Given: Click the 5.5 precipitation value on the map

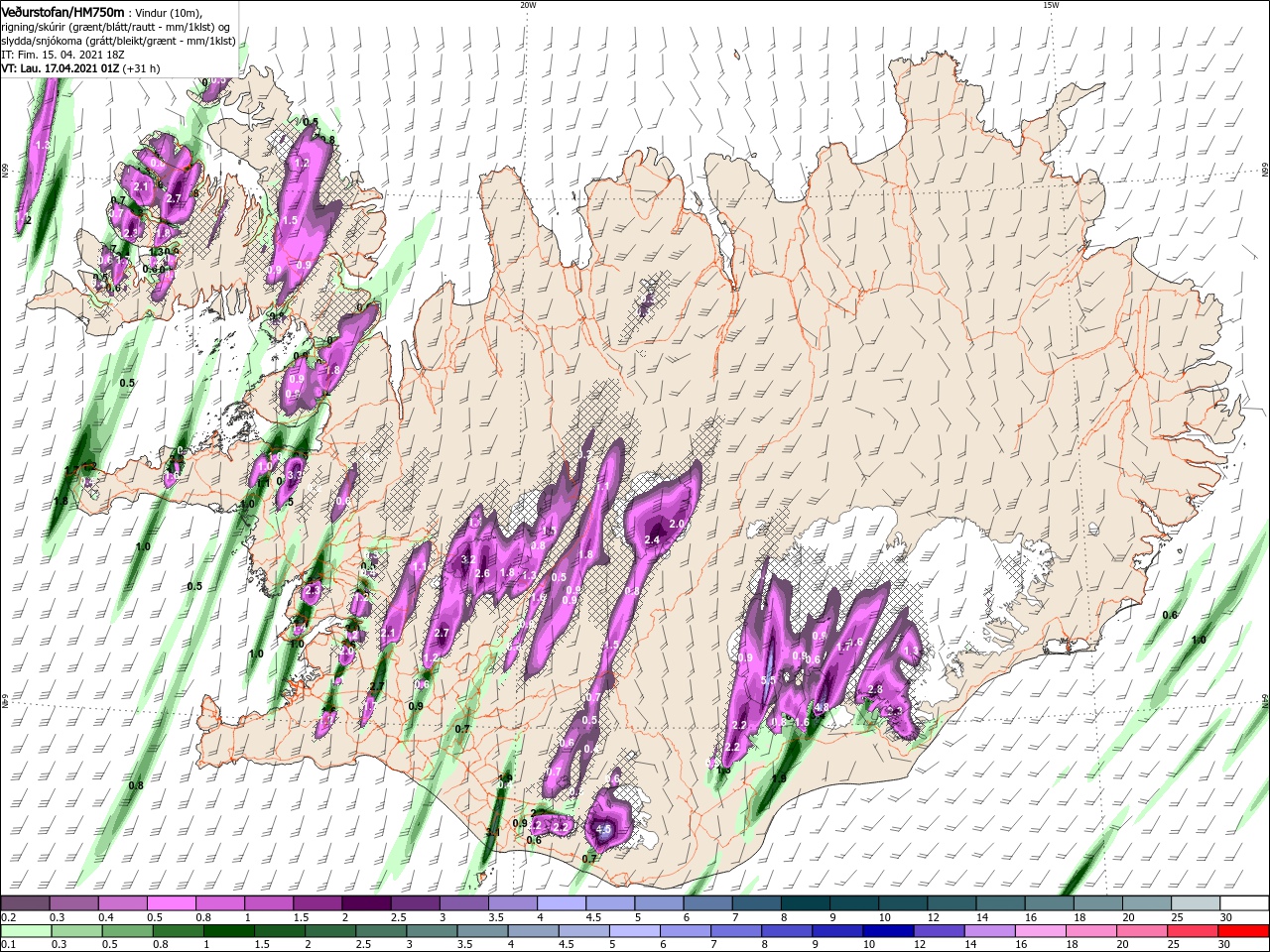Looking at the screenshot, I should pyautogui.click(x=768, y=680).
